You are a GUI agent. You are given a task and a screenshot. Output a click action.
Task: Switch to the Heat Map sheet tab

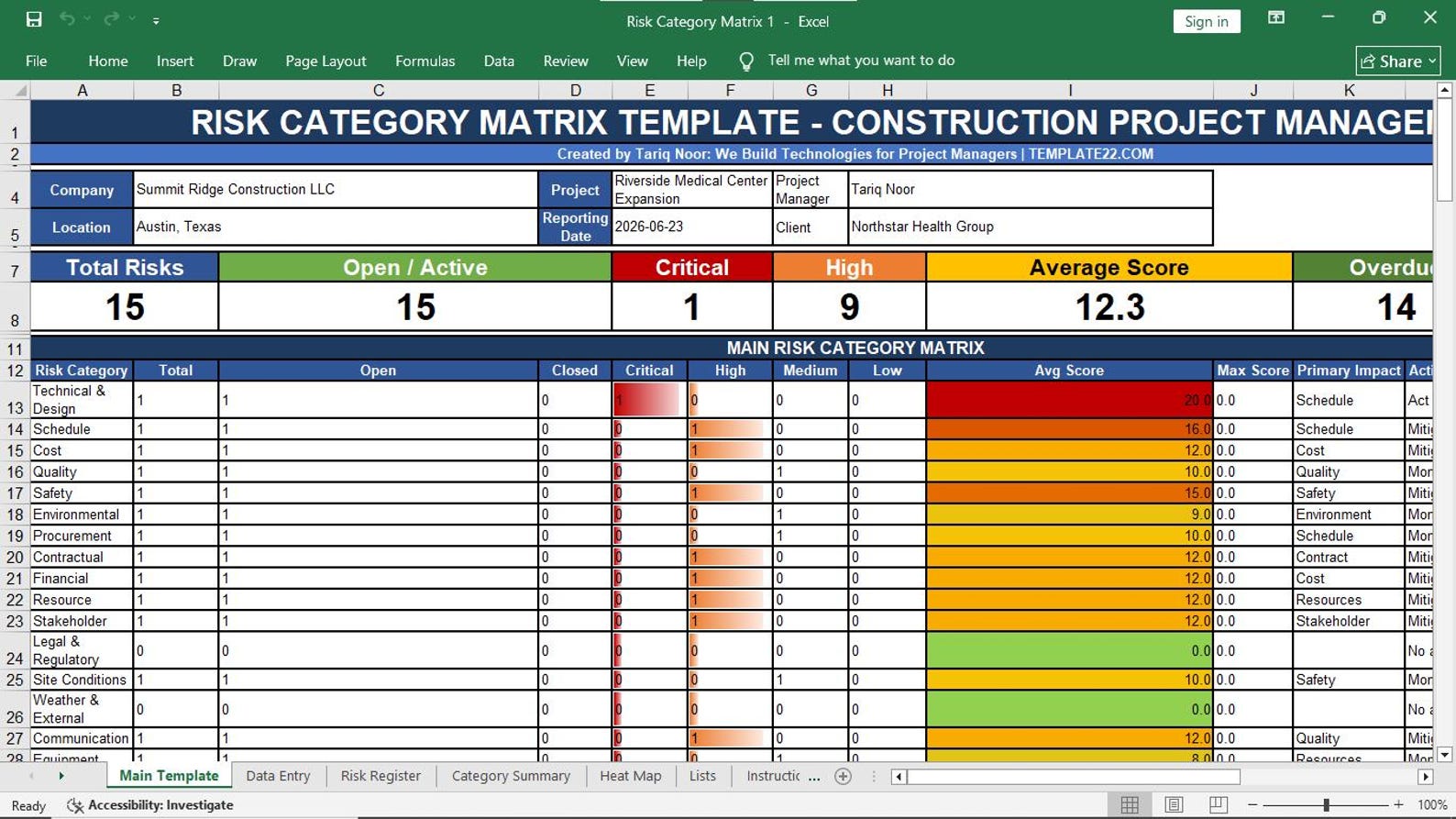tap(630, 776)
